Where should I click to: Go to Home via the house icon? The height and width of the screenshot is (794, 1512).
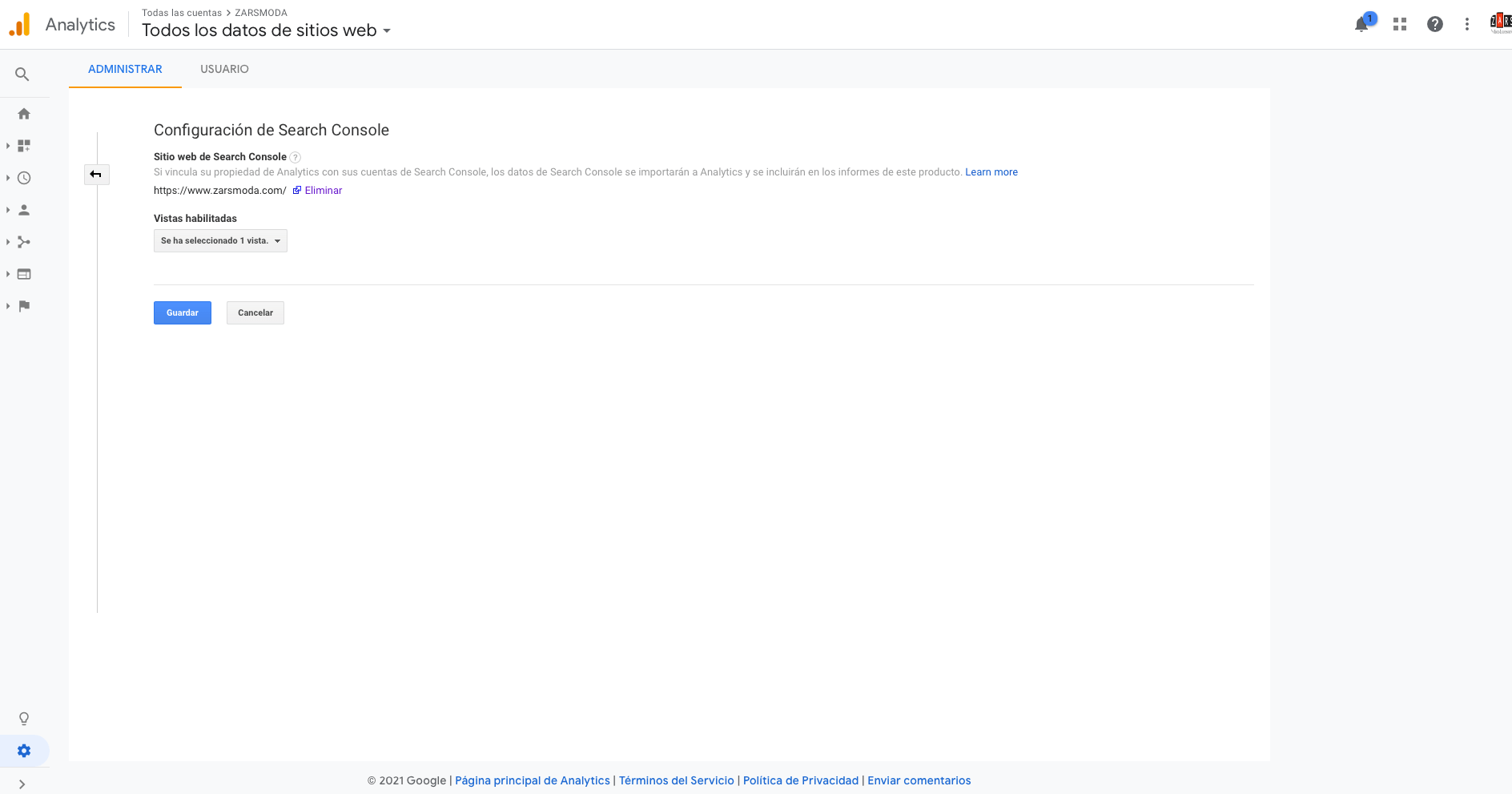[24, 114]
